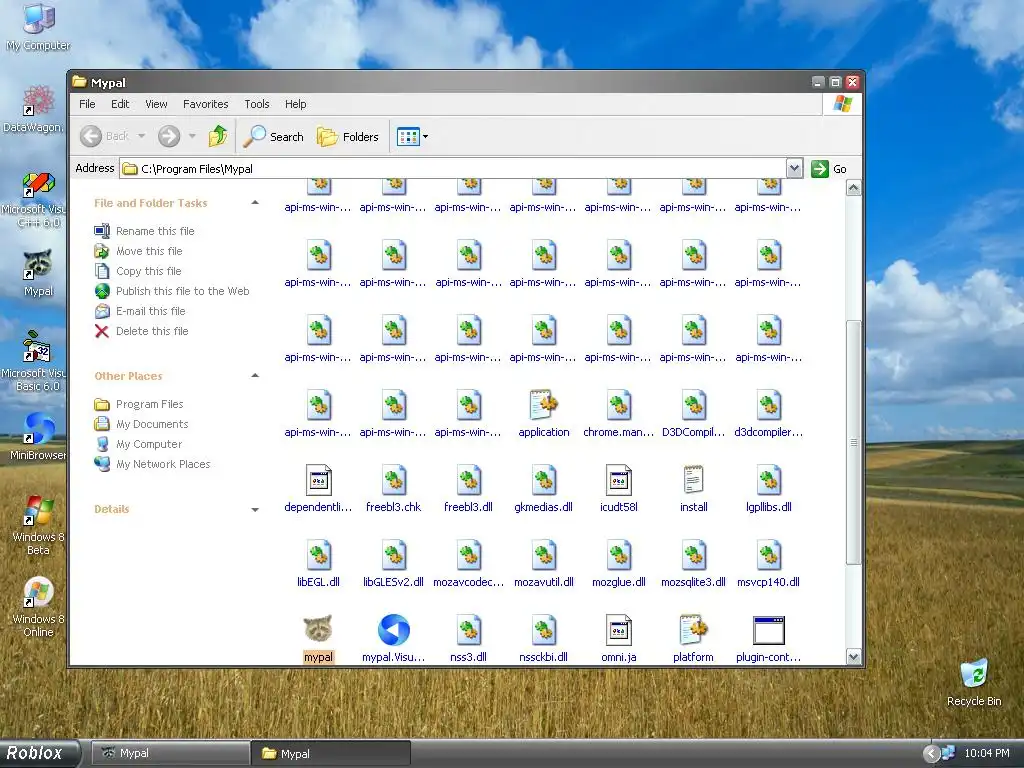
Task: Expand the Details panel
Action: (x=255, y=509)
